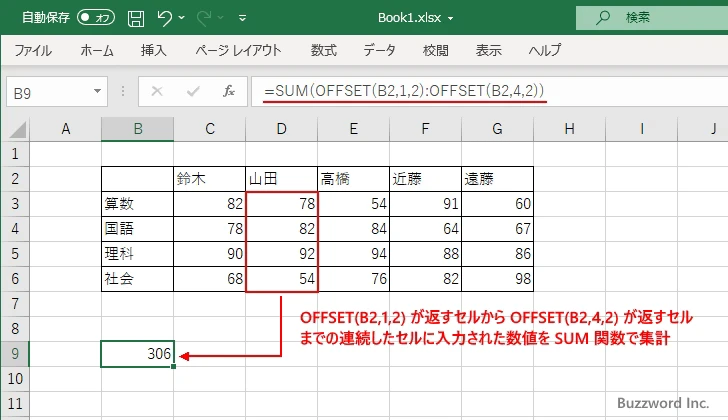Open the ヘルプ tab

pyautogui.click(x=545, y=50)
